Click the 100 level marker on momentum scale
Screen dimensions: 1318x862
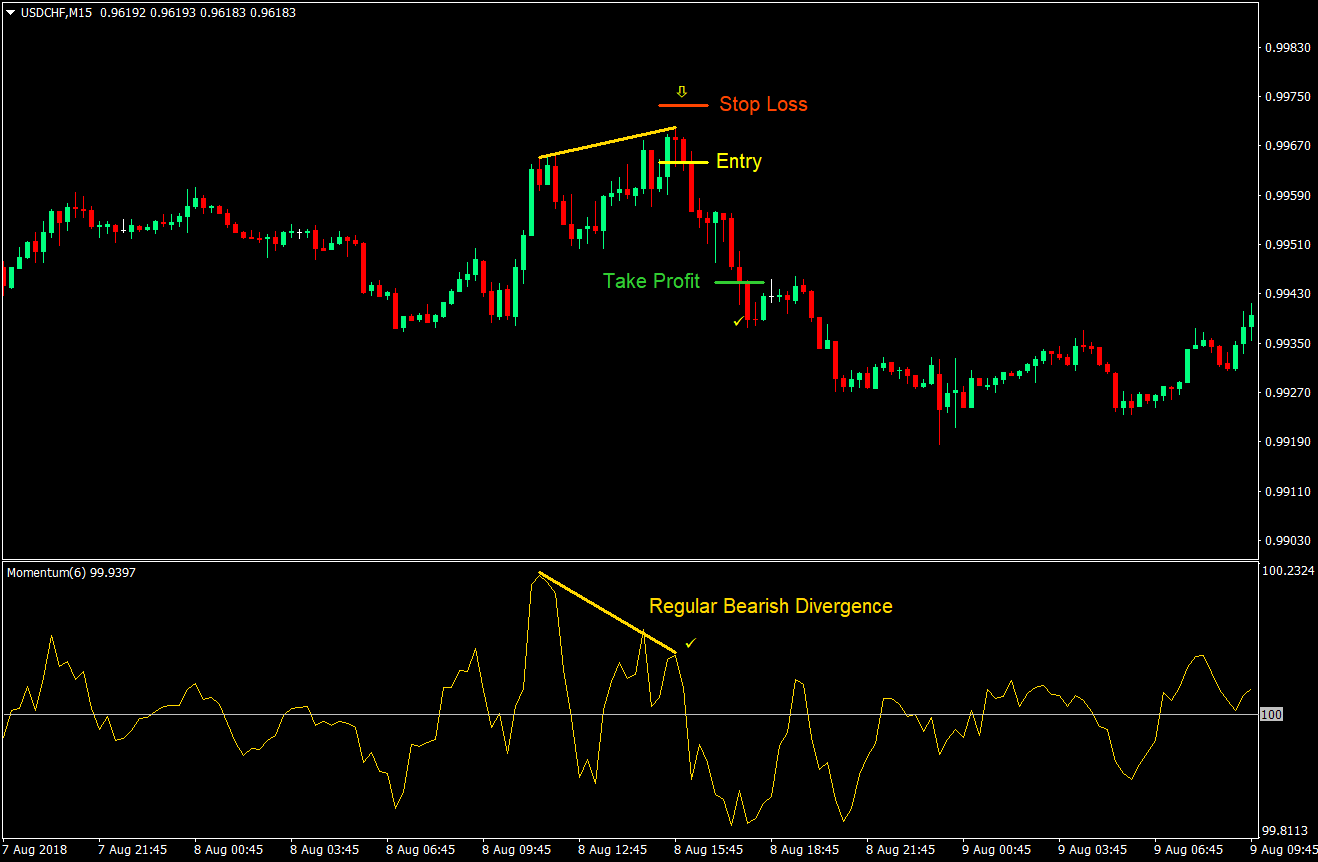click(1271, 715)
